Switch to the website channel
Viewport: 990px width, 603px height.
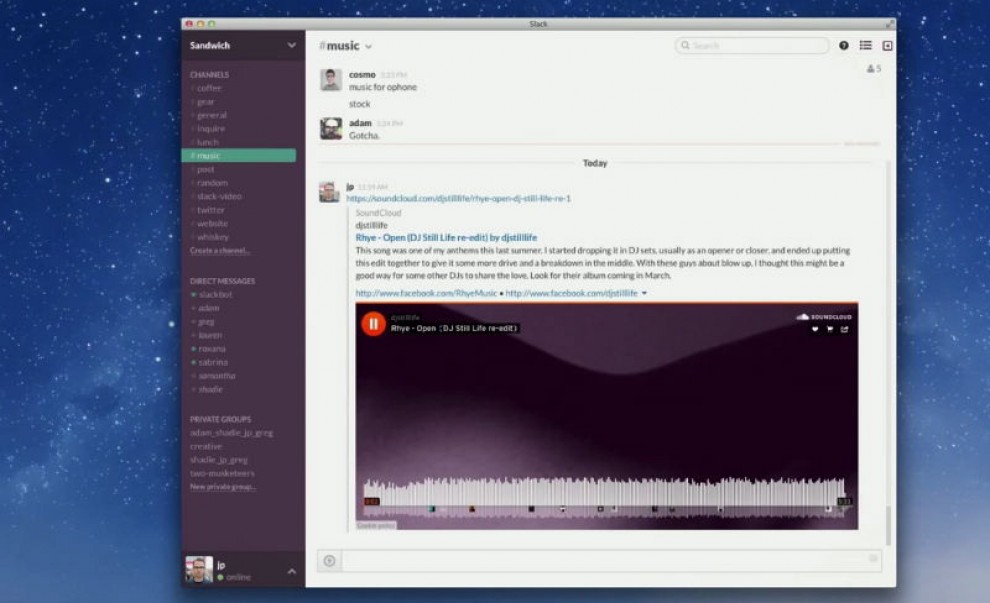click(x=212, y=224)
